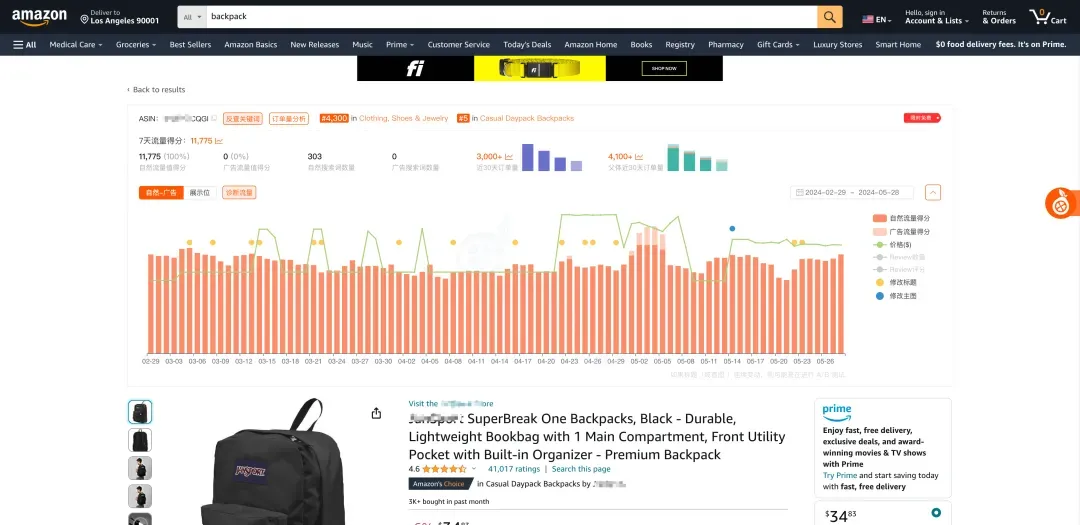
Task: Click trend icon next to 11,775 score
Action: pyautogui.click(x=218, y=141)
